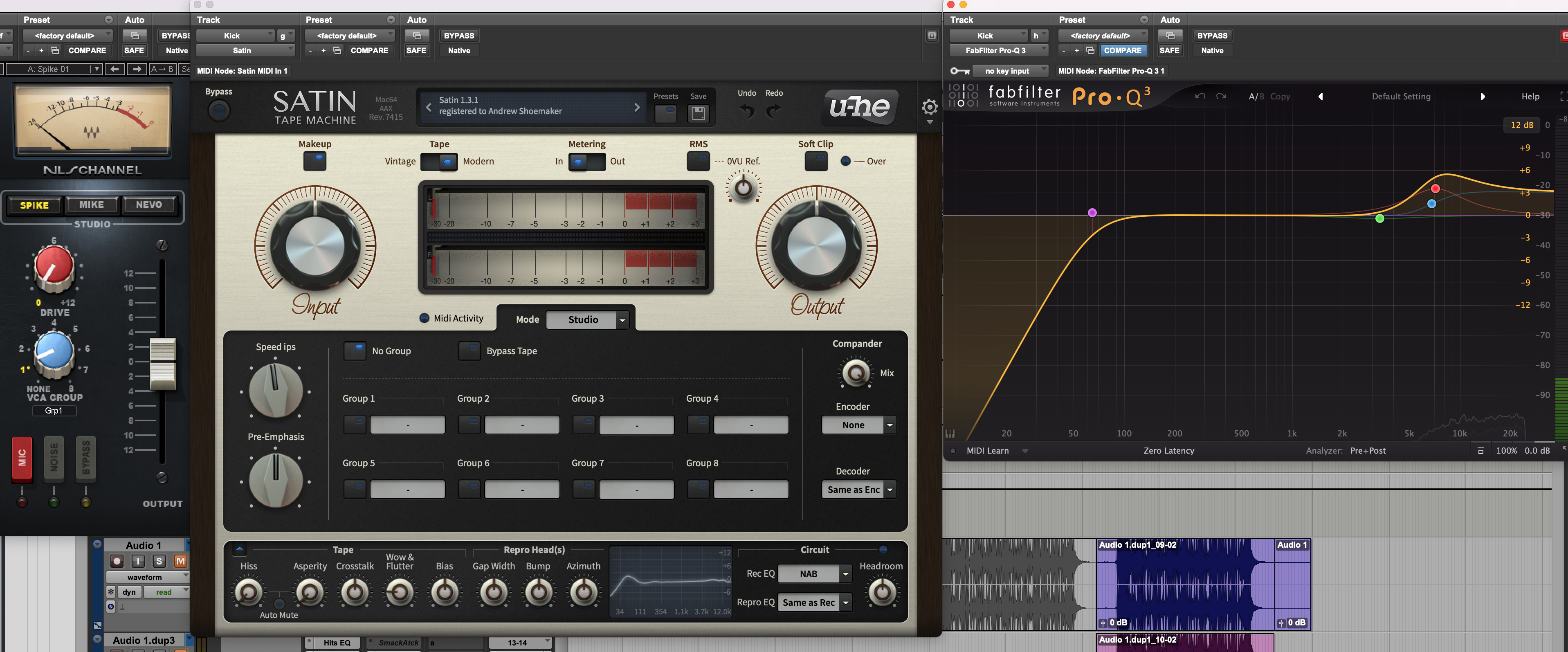This screenshot has width=1568, height=652.
Task: Click the Satin target window toggle icon
Action: 932,35
